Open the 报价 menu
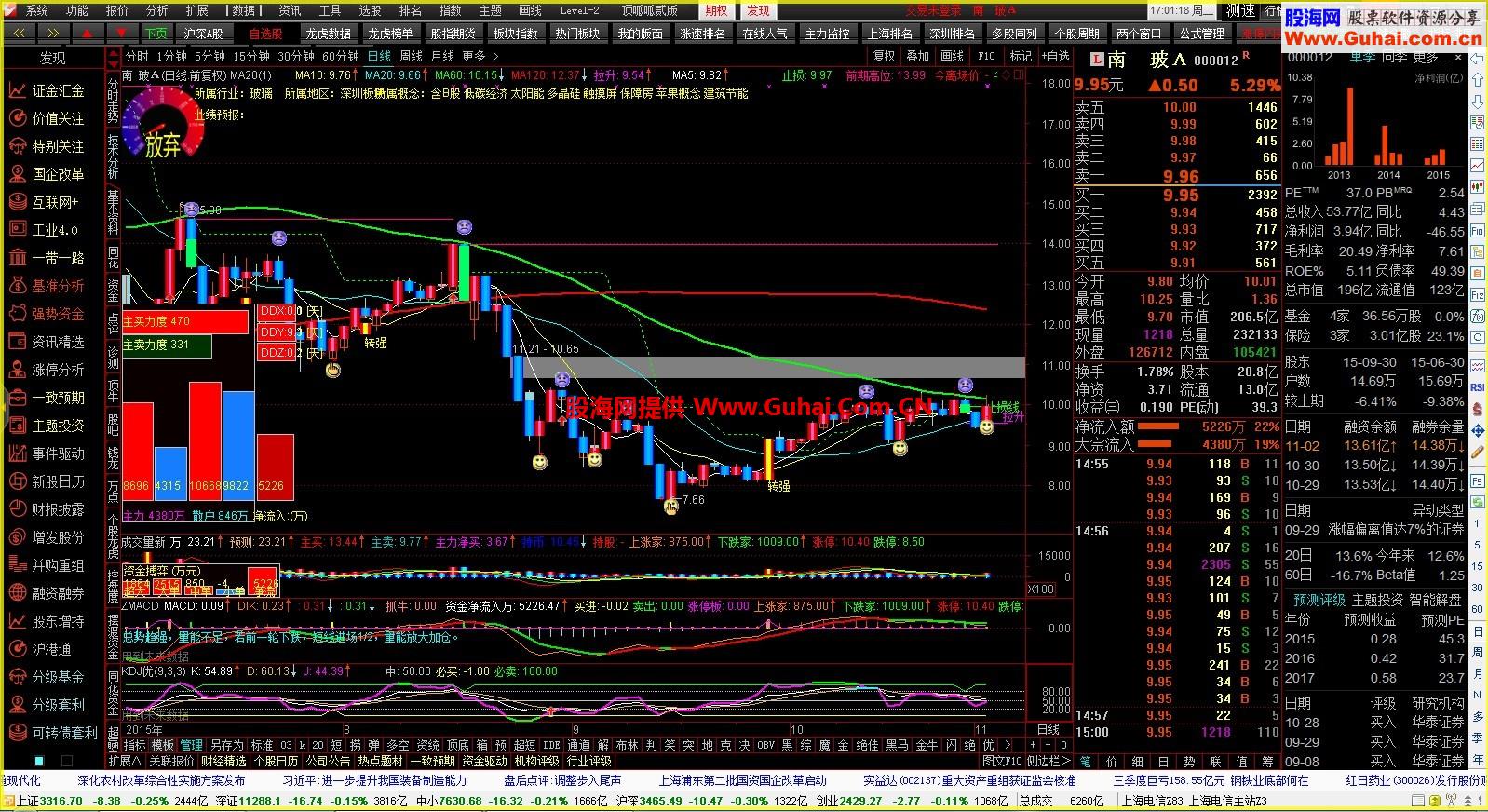This screenshot has width=1488, height=812. tap(117, 10)
